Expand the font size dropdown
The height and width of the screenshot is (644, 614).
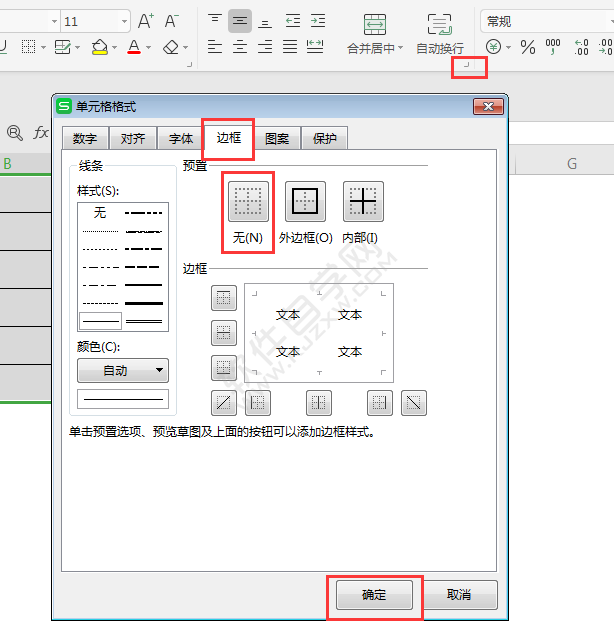pos(122,21)
